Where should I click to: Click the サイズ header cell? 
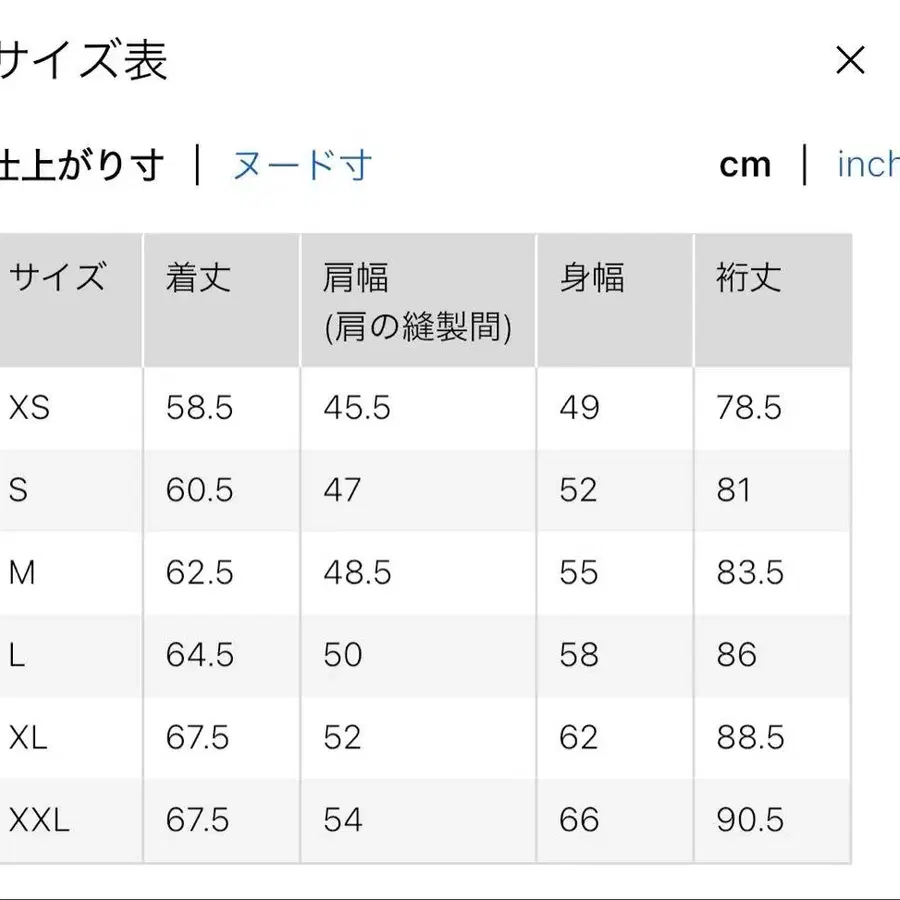point(57,278)
